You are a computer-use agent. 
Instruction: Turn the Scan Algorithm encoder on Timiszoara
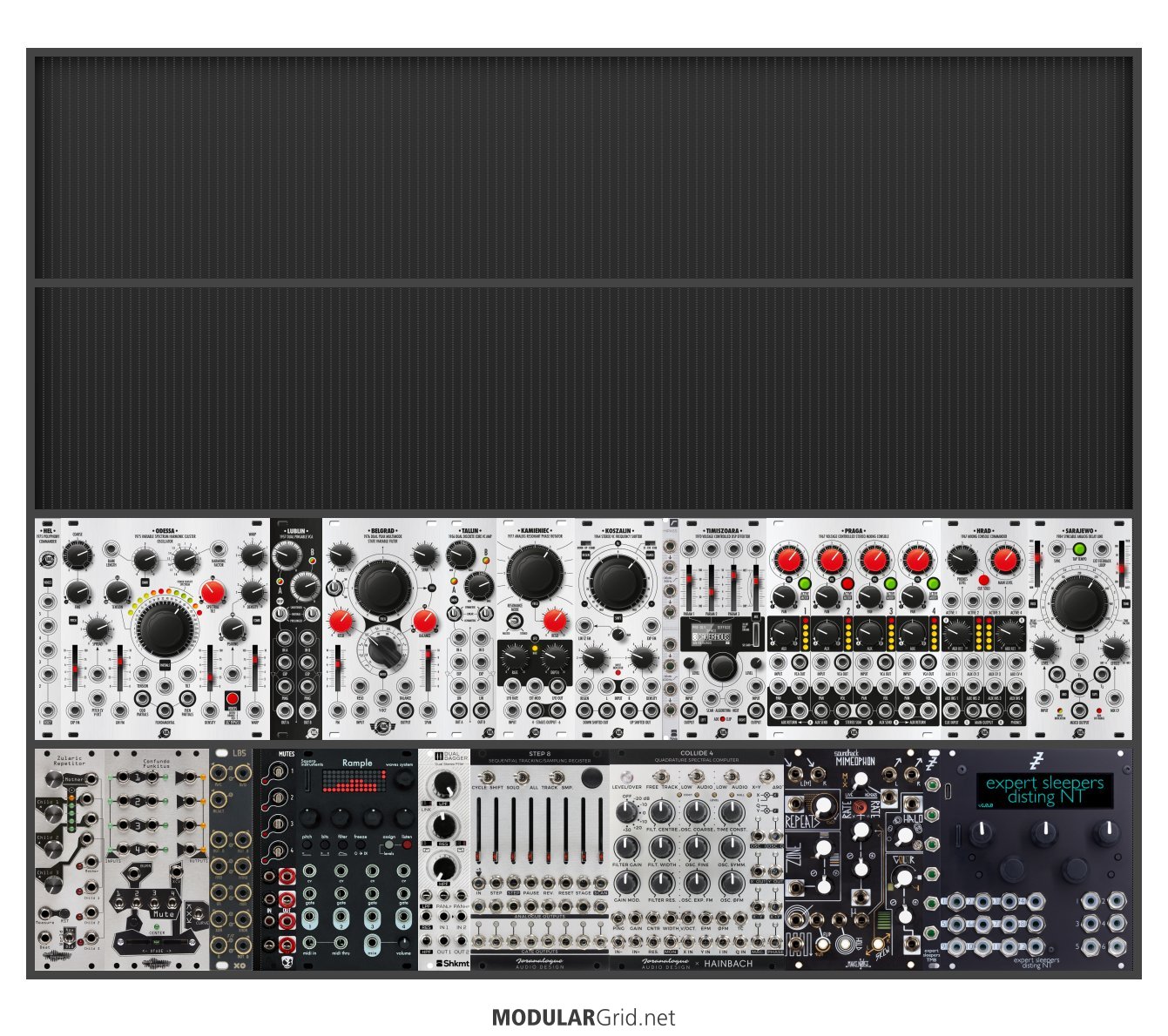pyautogui.click(x=721, y=669)
